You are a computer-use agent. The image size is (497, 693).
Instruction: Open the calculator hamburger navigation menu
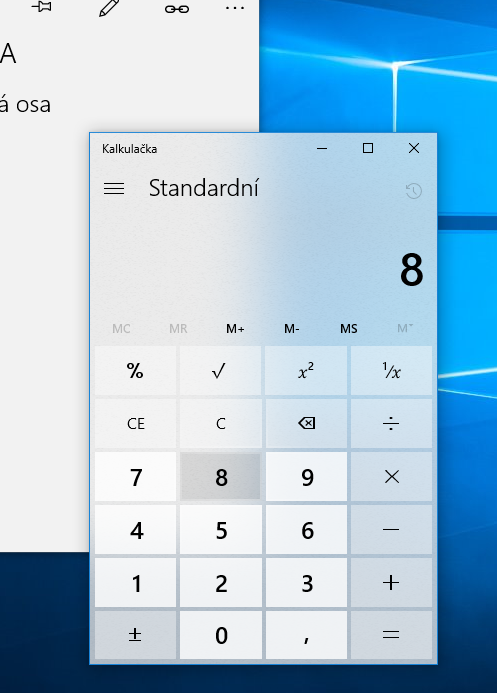[x=114, y=189]
